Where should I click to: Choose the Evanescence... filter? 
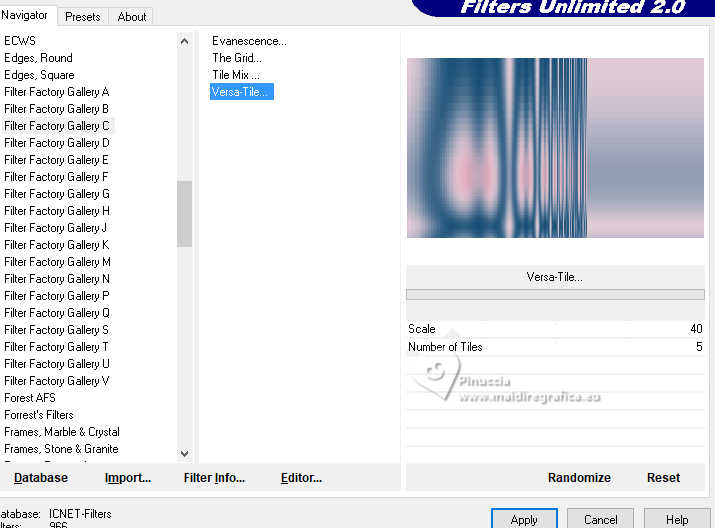(x=249, y=41)
